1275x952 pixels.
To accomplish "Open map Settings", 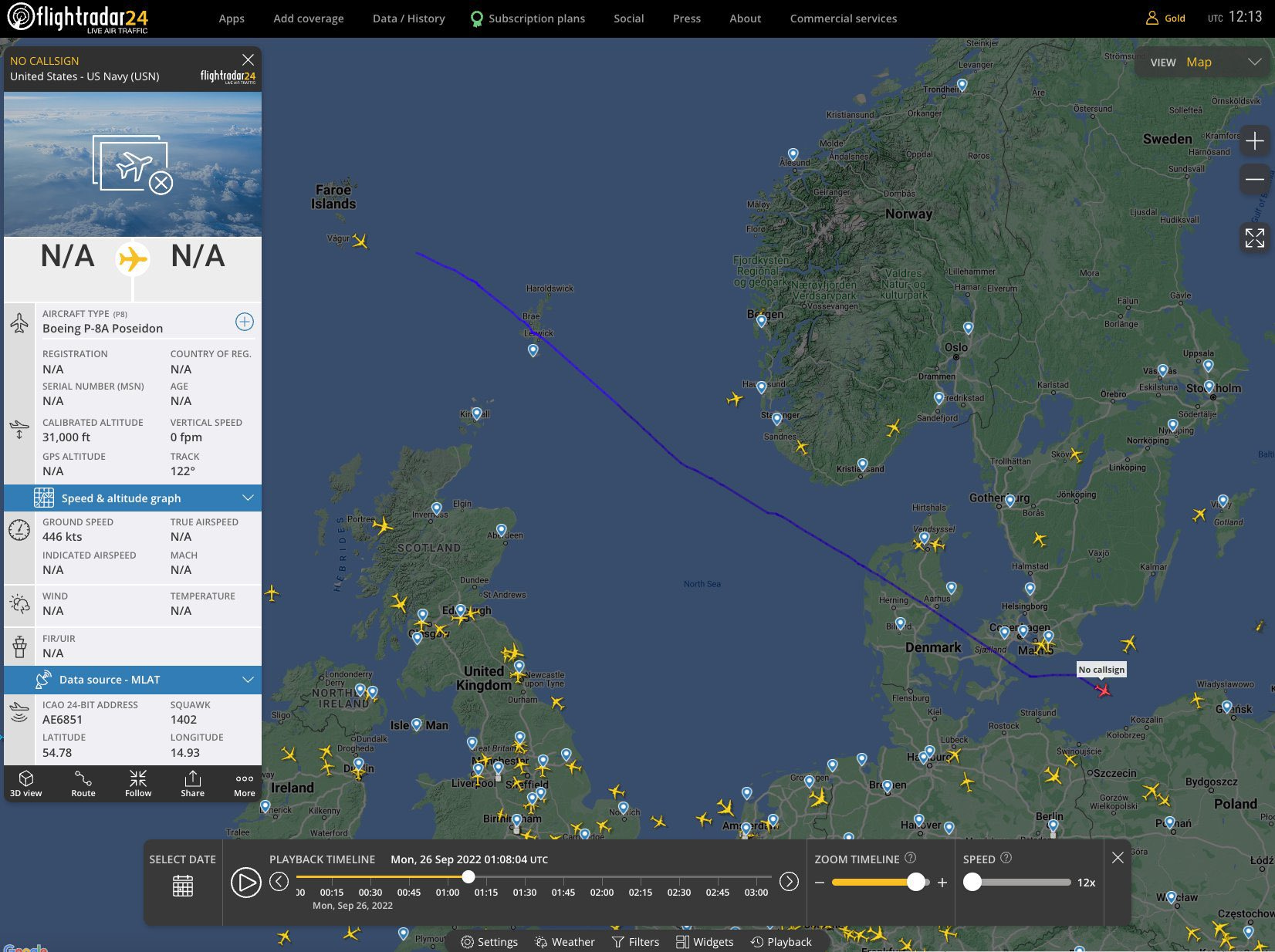I will [489, 942].
